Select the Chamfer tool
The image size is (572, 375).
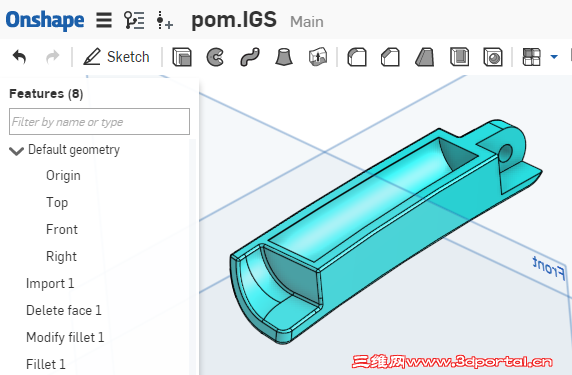(390, 57)
